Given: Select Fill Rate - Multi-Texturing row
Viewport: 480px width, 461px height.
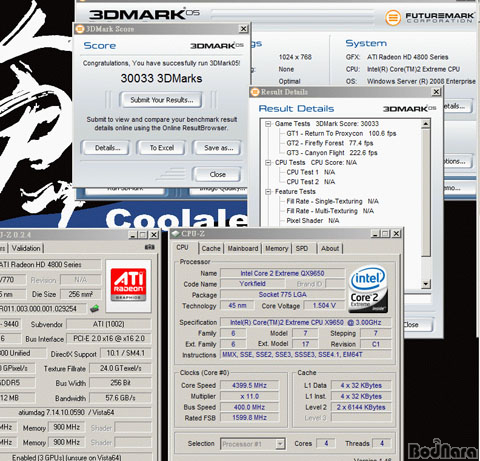Looking at the screenshot, I should pyautogui.click(x=330, y=211).
